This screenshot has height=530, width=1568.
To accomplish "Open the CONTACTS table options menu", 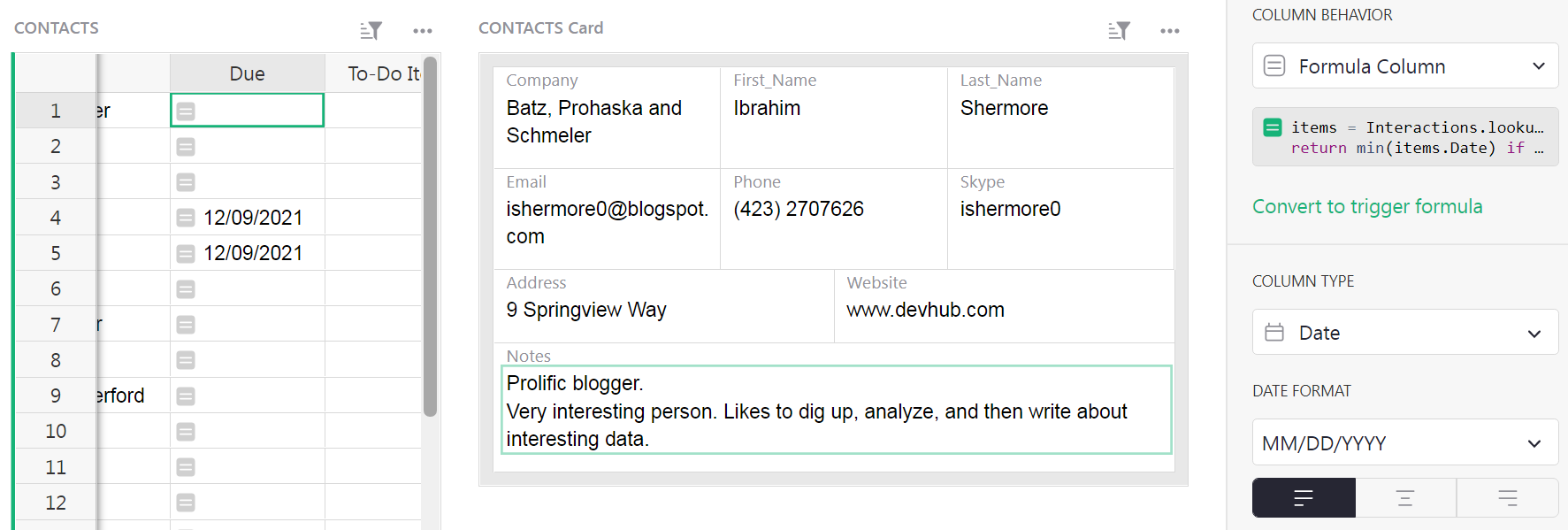I will click(x=423, y=31).
